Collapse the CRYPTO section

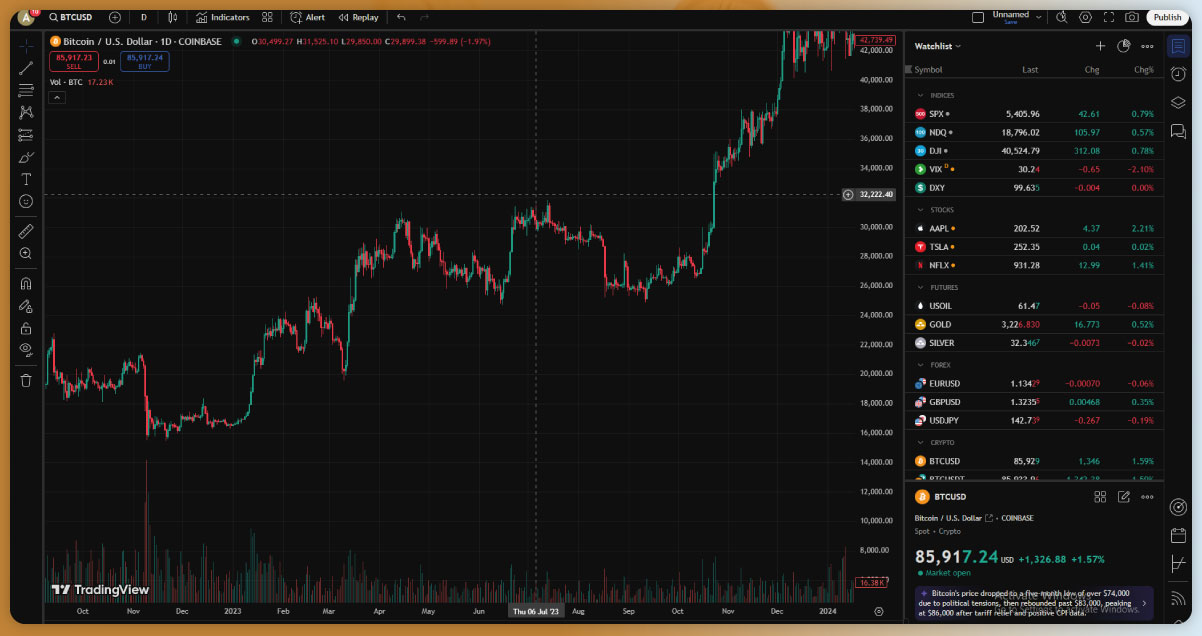(919, 442)
